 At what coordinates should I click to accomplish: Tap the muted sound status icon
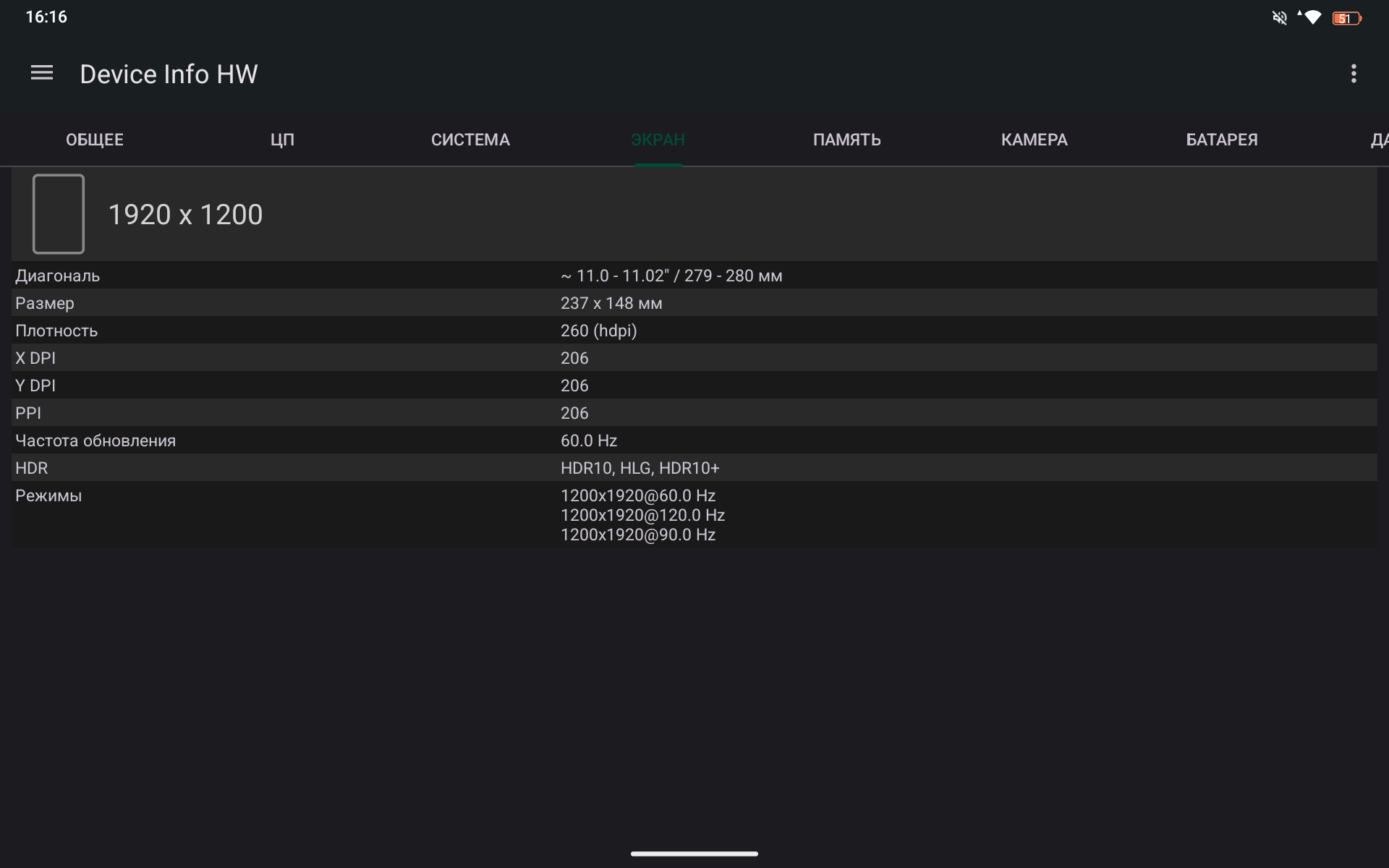point(1279,18)
